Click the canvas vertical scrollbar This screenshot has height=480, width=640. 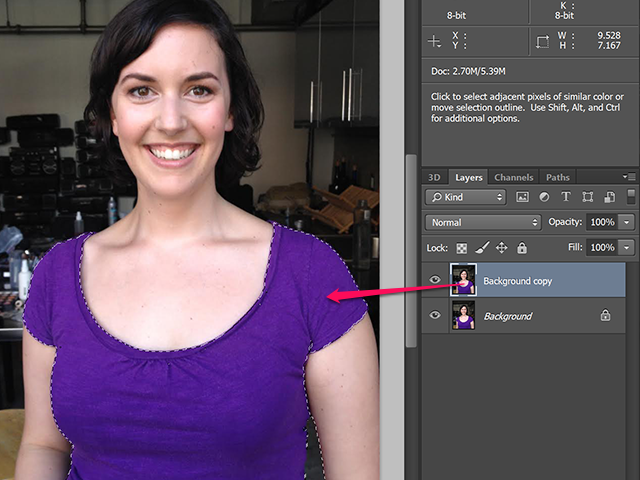pyautogui.click(x=411, y=251)
